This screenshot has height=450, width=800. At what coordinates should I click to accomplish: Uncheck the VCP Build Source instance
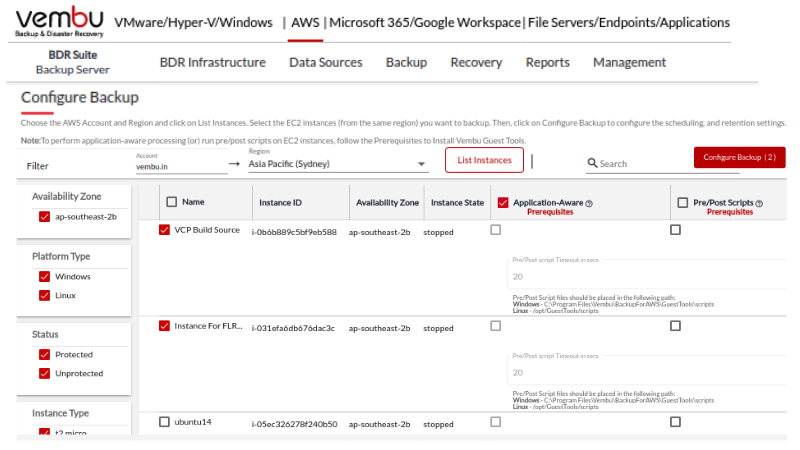pyautogui.click(x=165, y=230)
